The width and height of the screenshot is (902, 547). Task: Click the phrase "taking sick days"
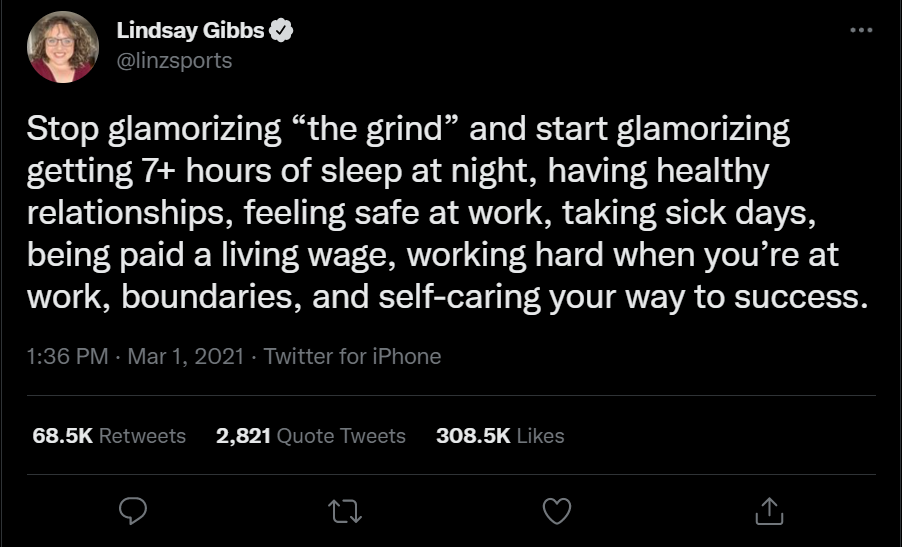(x=689, y=213)
